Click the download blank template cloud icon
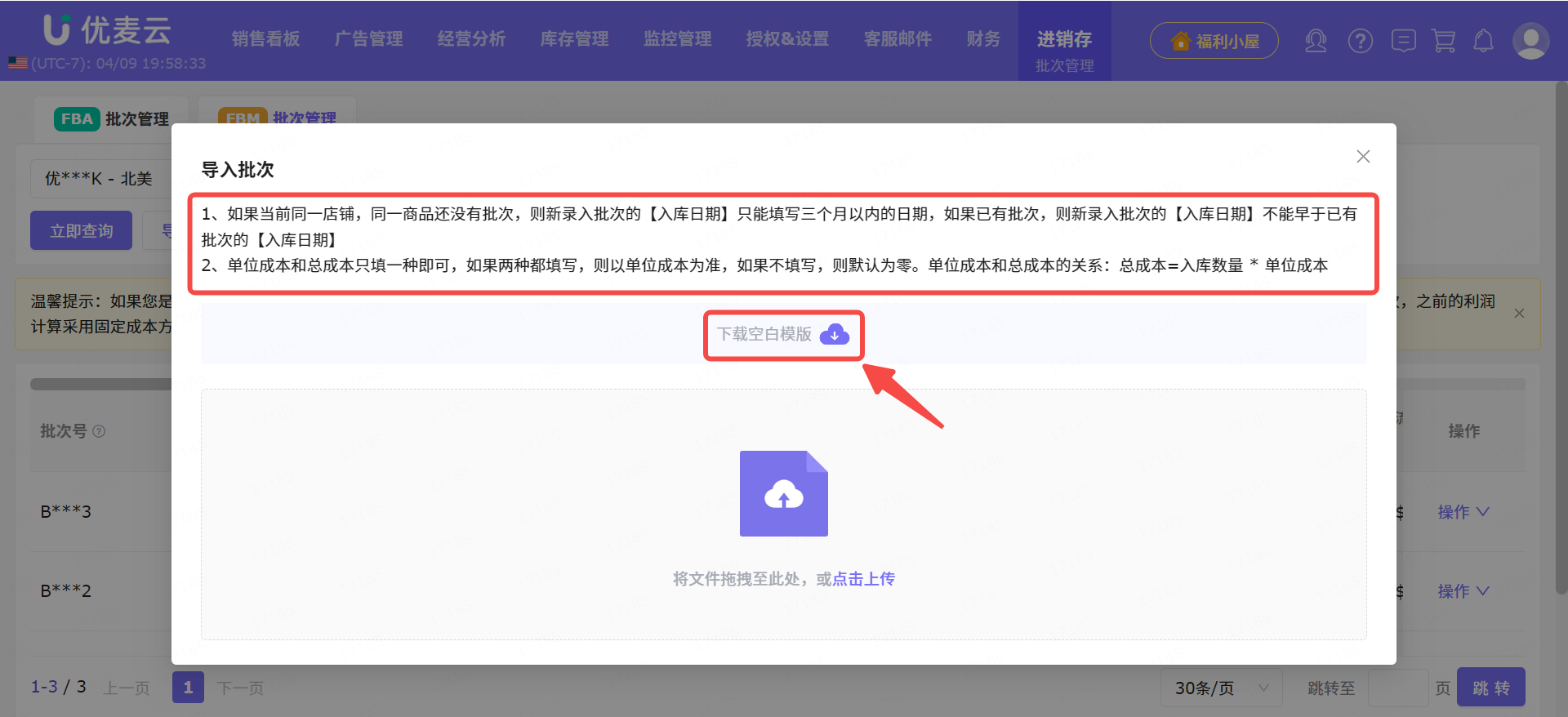Screen dimensions: 1568x717 point(834,334)
